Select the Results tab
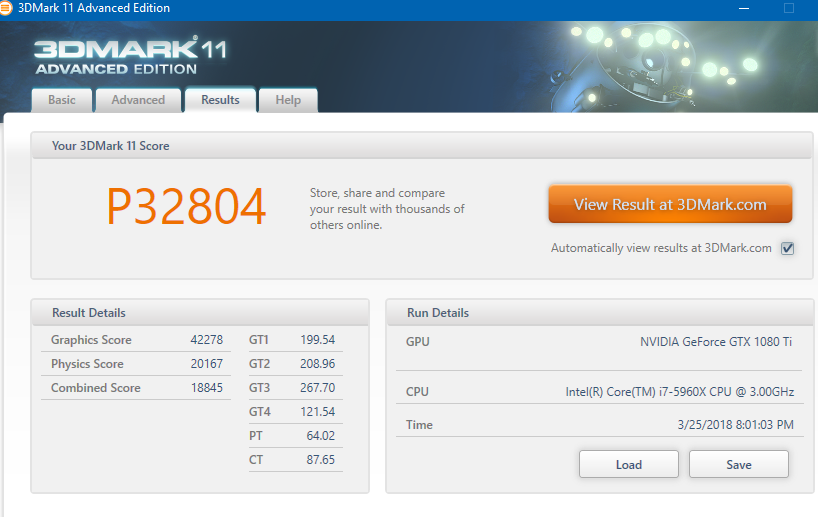 (220, 100)
